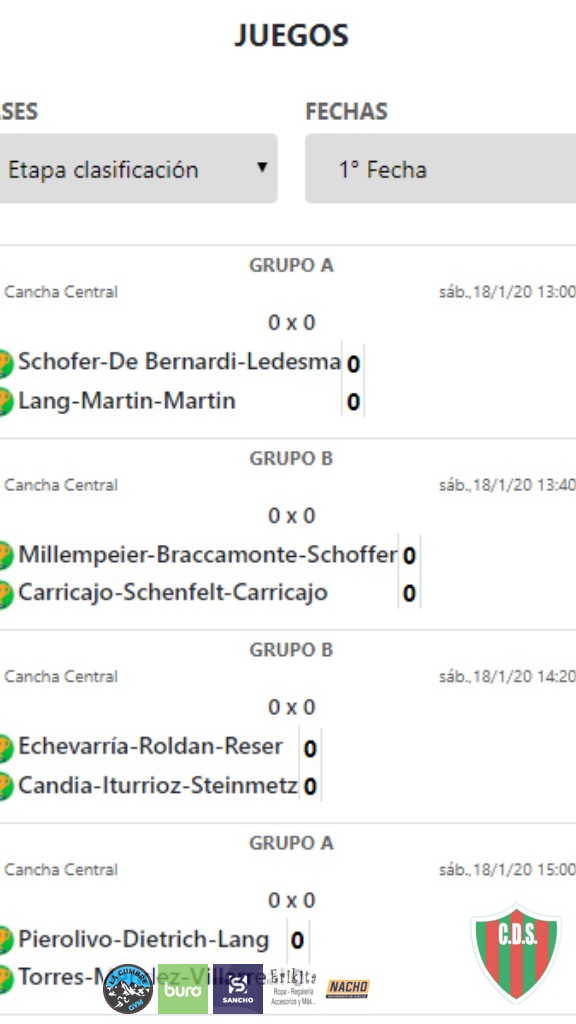Click score box next to Echevarría-Roldan-Reser

310,748
